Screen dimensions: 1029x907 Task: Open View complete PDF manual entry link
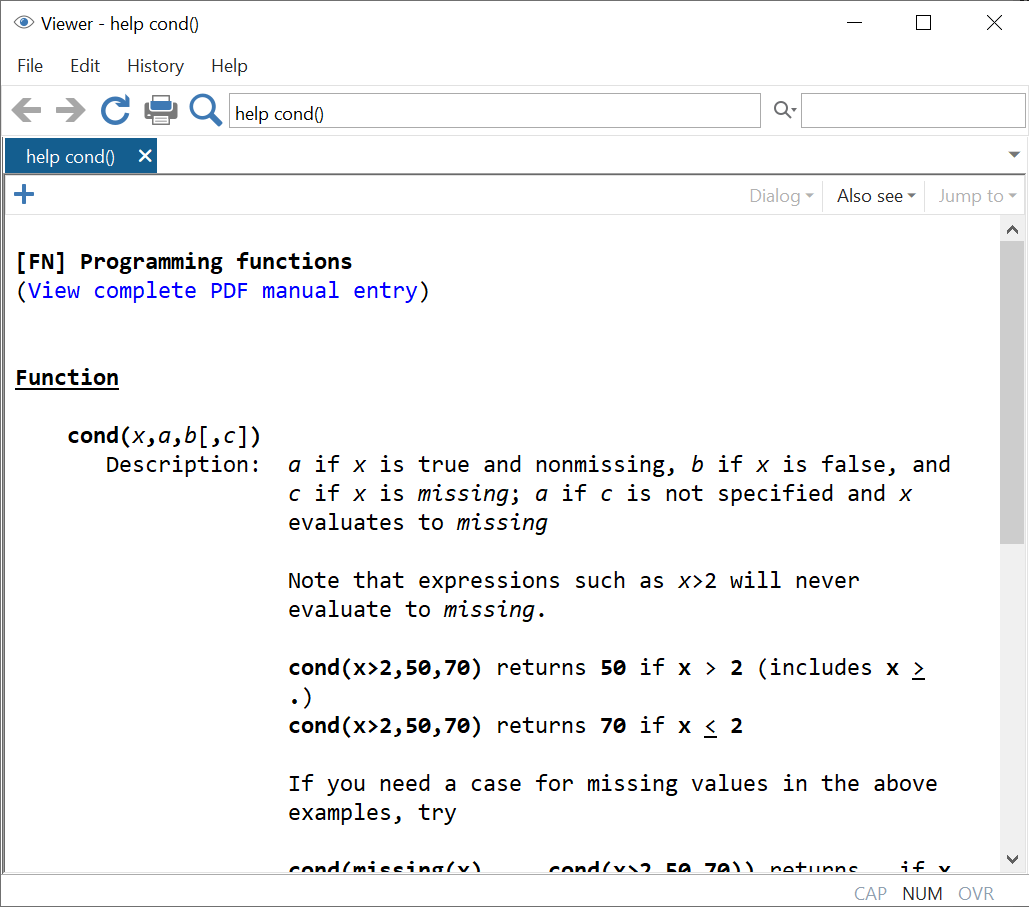coord(222,291)
